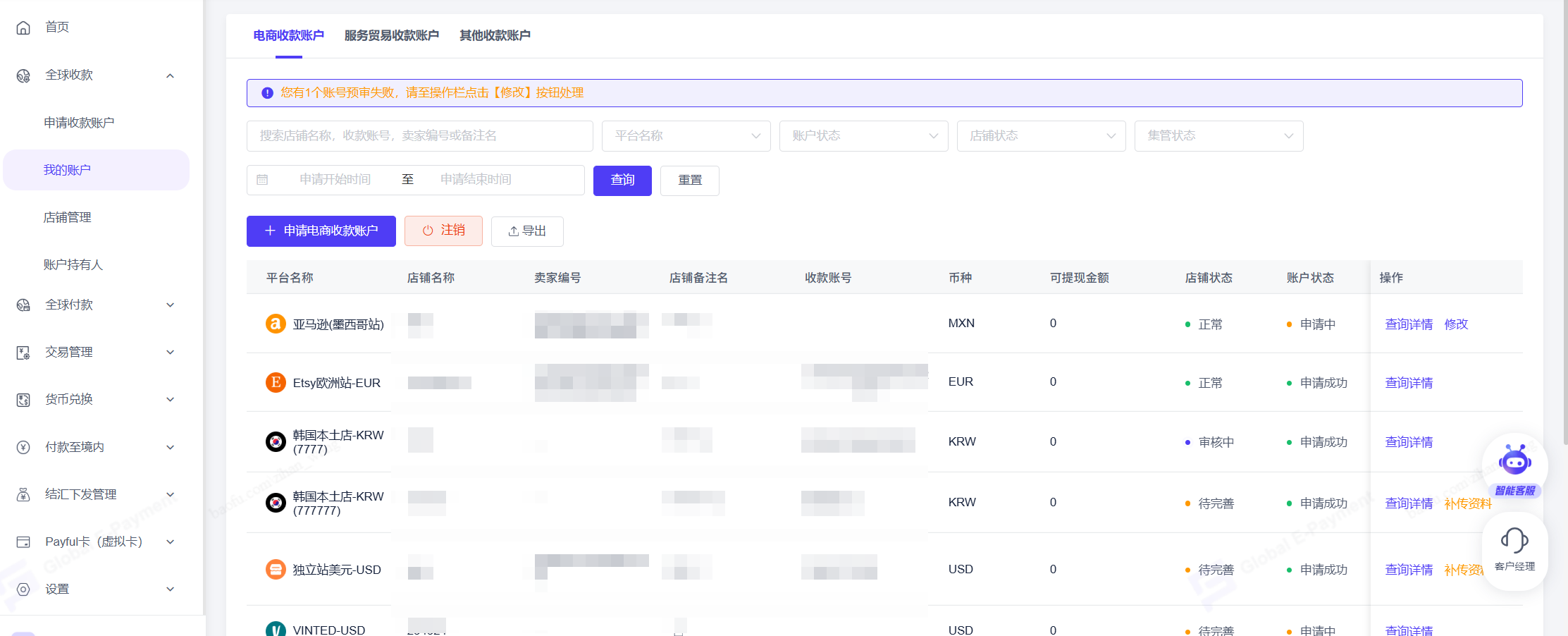
Task: Click the Payful卡 card icon in sidebar
Action: tap(23, 542)
